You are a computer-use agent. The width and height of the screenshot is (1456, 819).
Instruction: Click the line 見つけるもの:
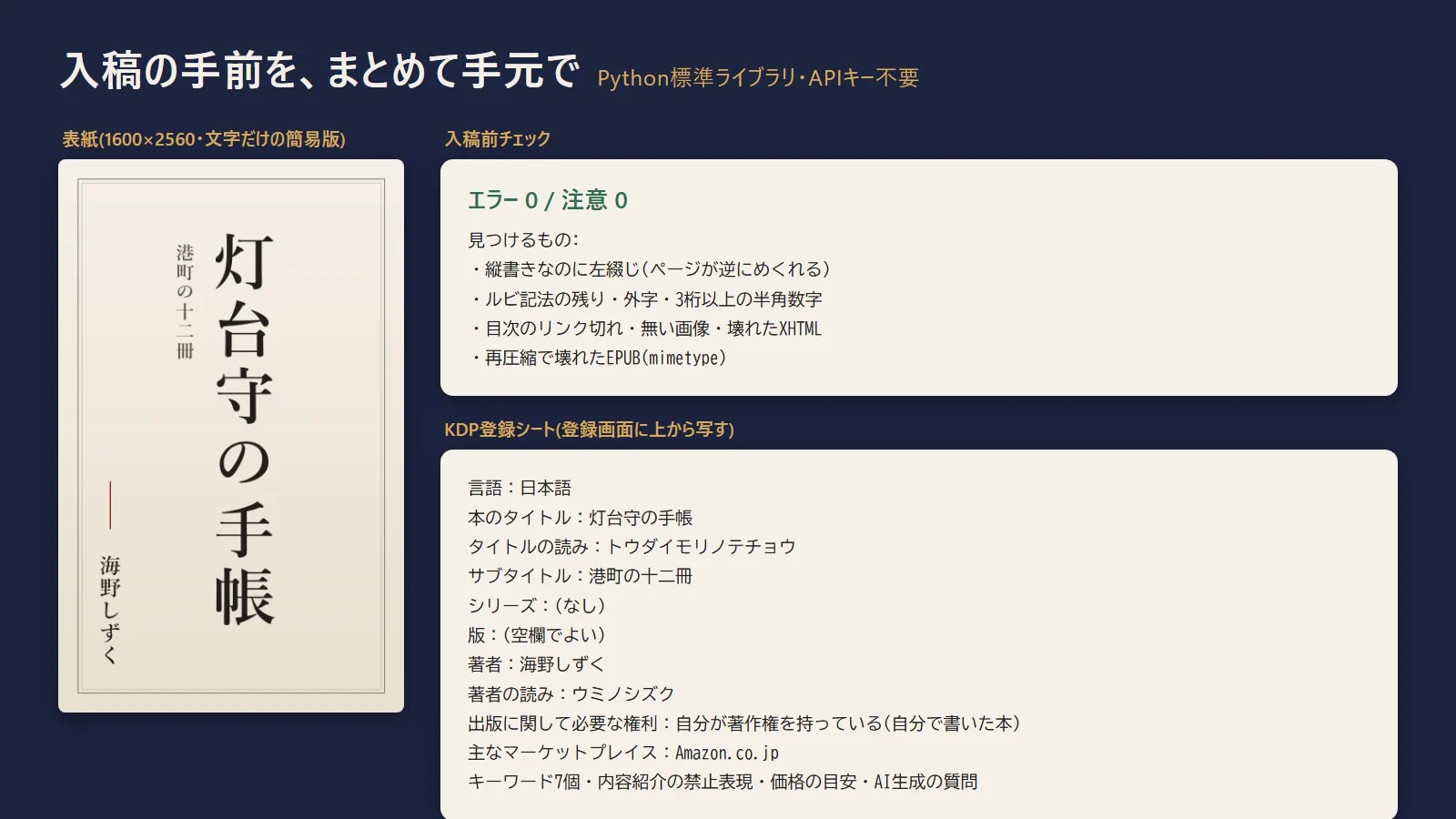pyautogui.click(x=523, y=240)
